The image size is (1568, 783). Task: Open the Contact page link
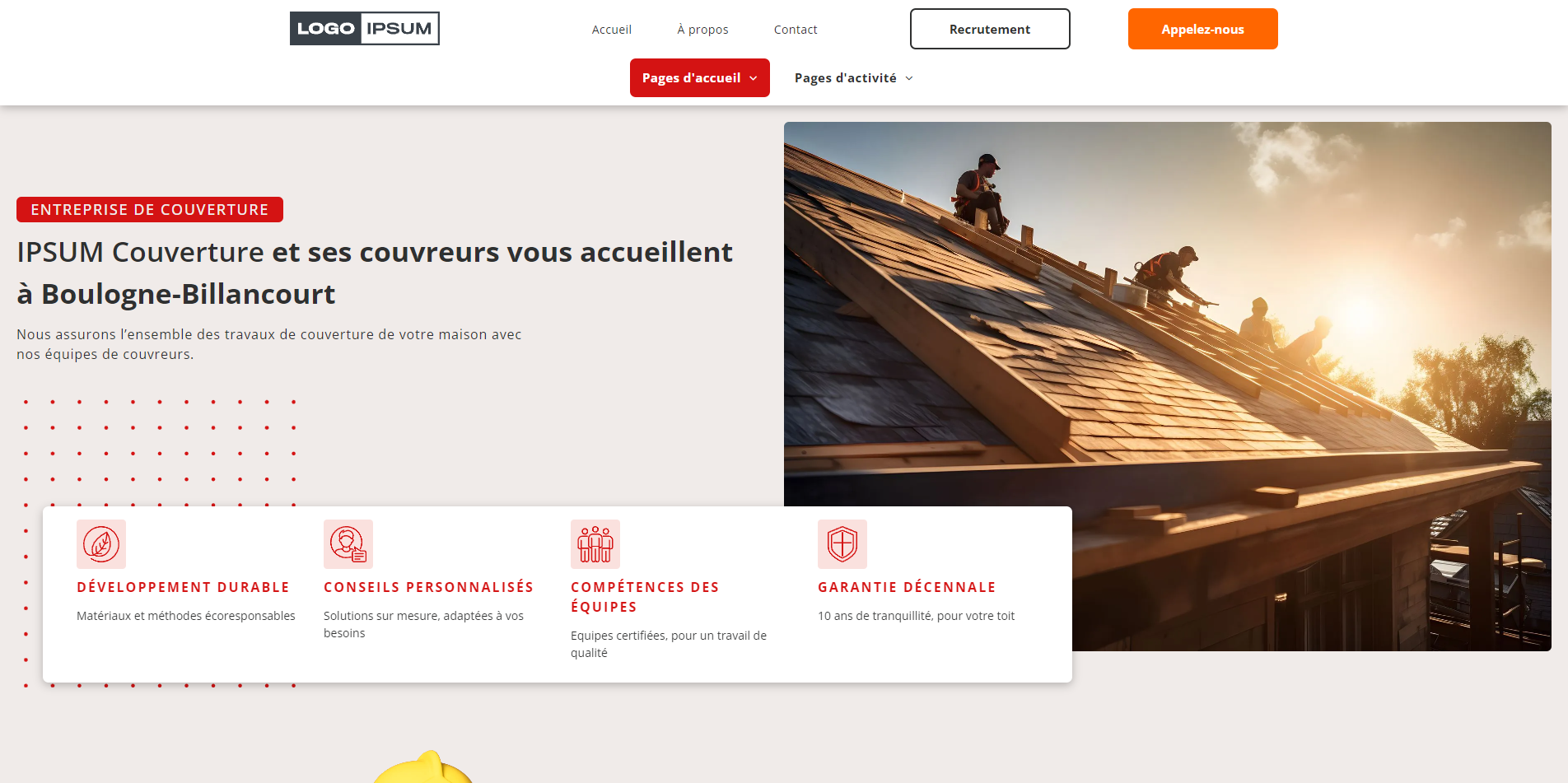click(796, 30)
